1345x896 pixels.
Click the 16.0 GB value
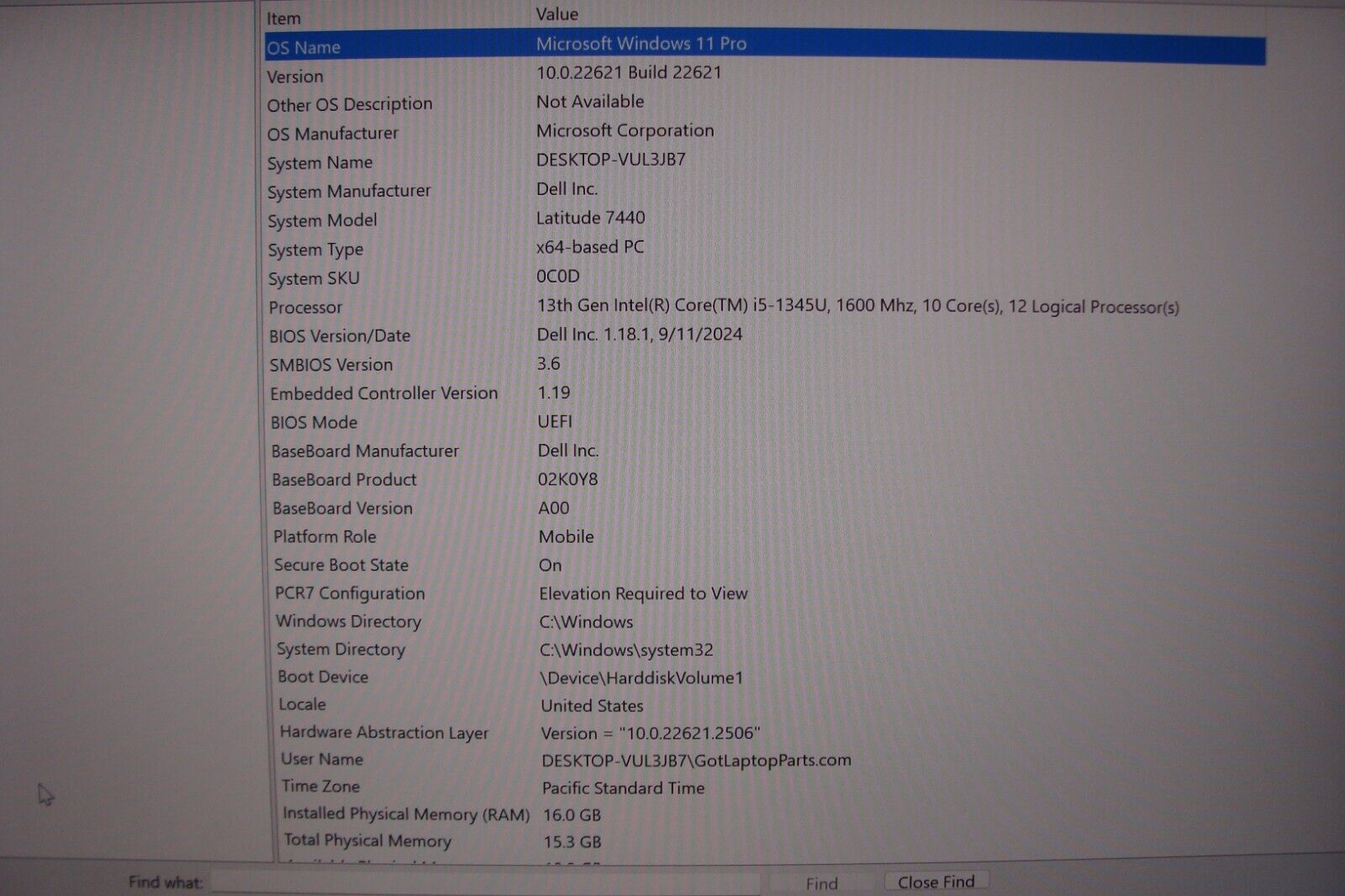coord(572,814)
